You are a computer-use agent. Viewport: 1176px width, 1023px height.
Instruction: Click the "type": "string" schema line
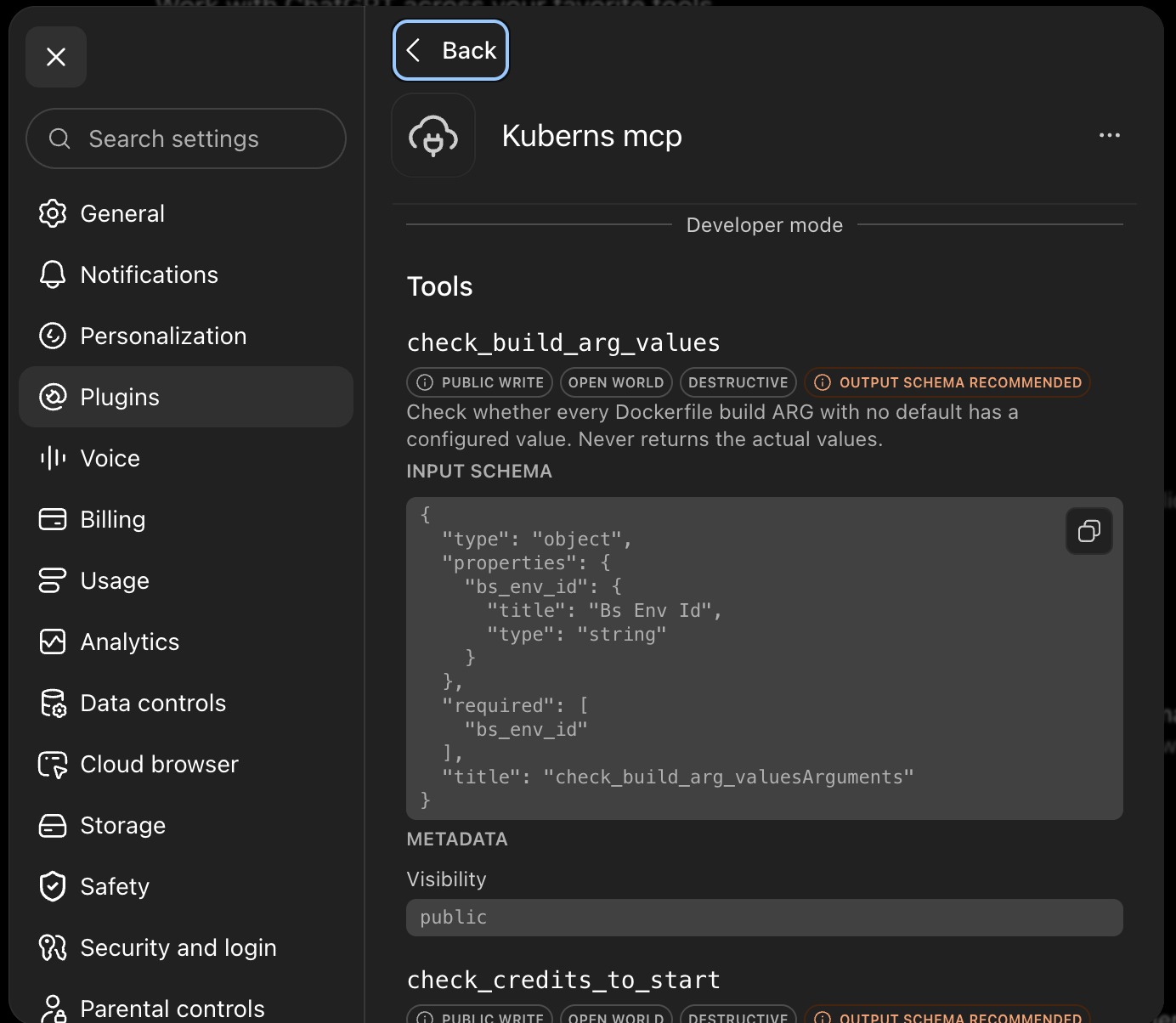click(x=577, y=634)
